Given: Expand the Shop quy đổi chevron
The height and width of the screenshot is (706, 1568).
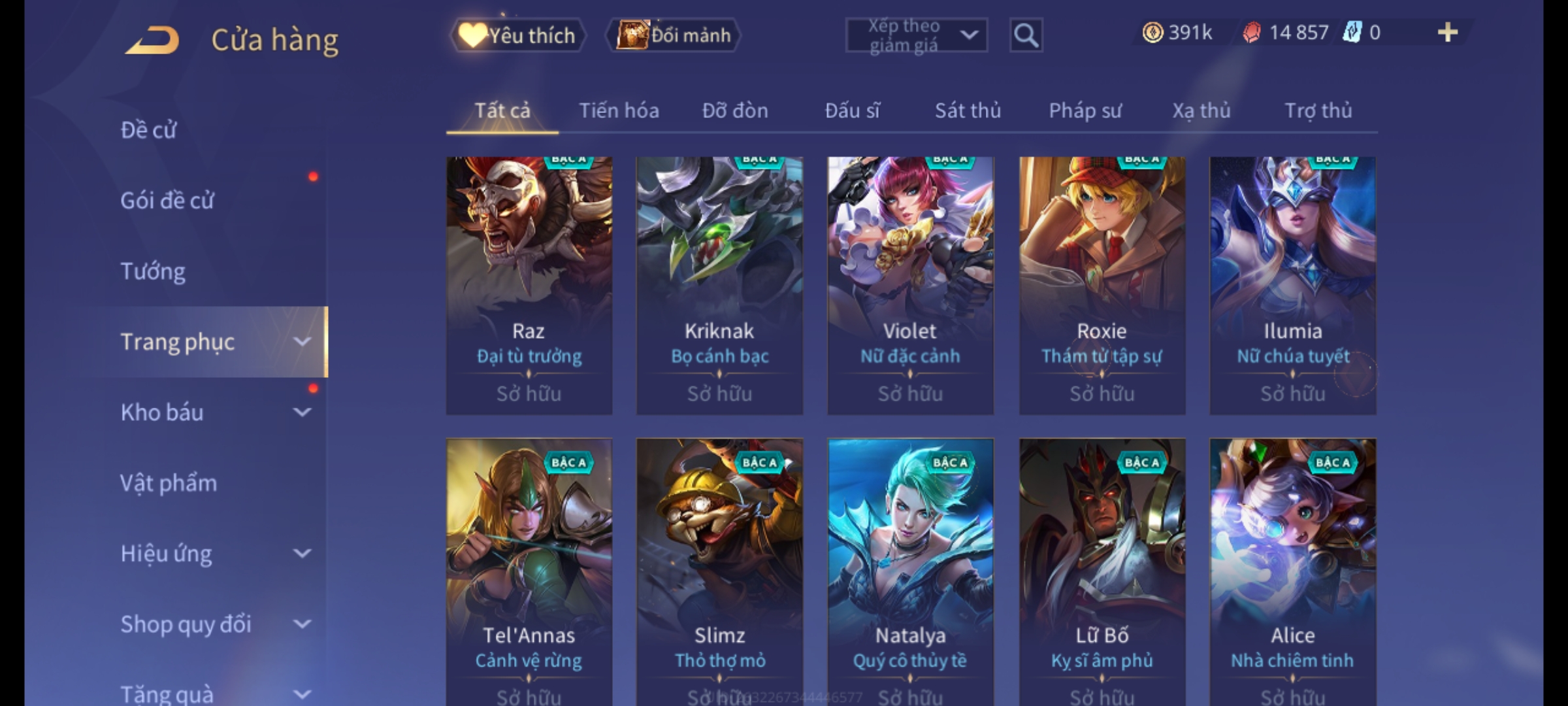Looking at the screenshot, I should click(302, 624).
